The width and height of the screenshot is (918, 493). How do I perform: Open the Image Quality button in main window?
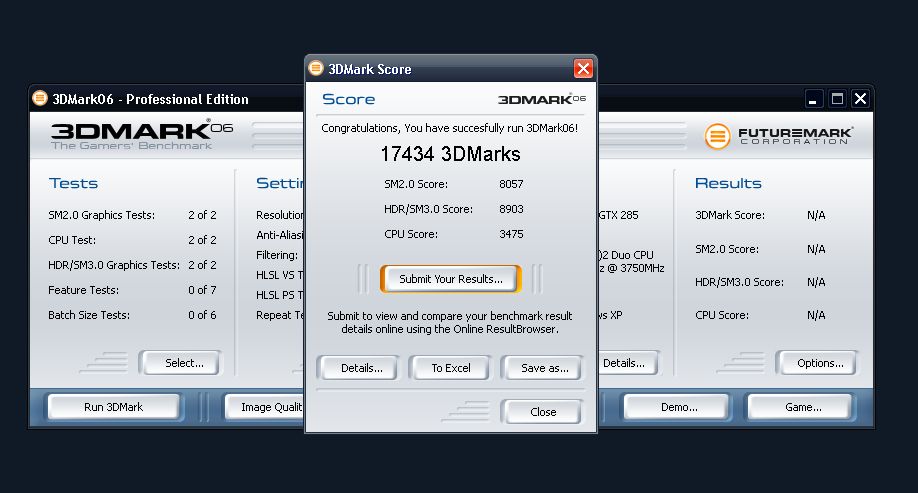coord(265,407)
